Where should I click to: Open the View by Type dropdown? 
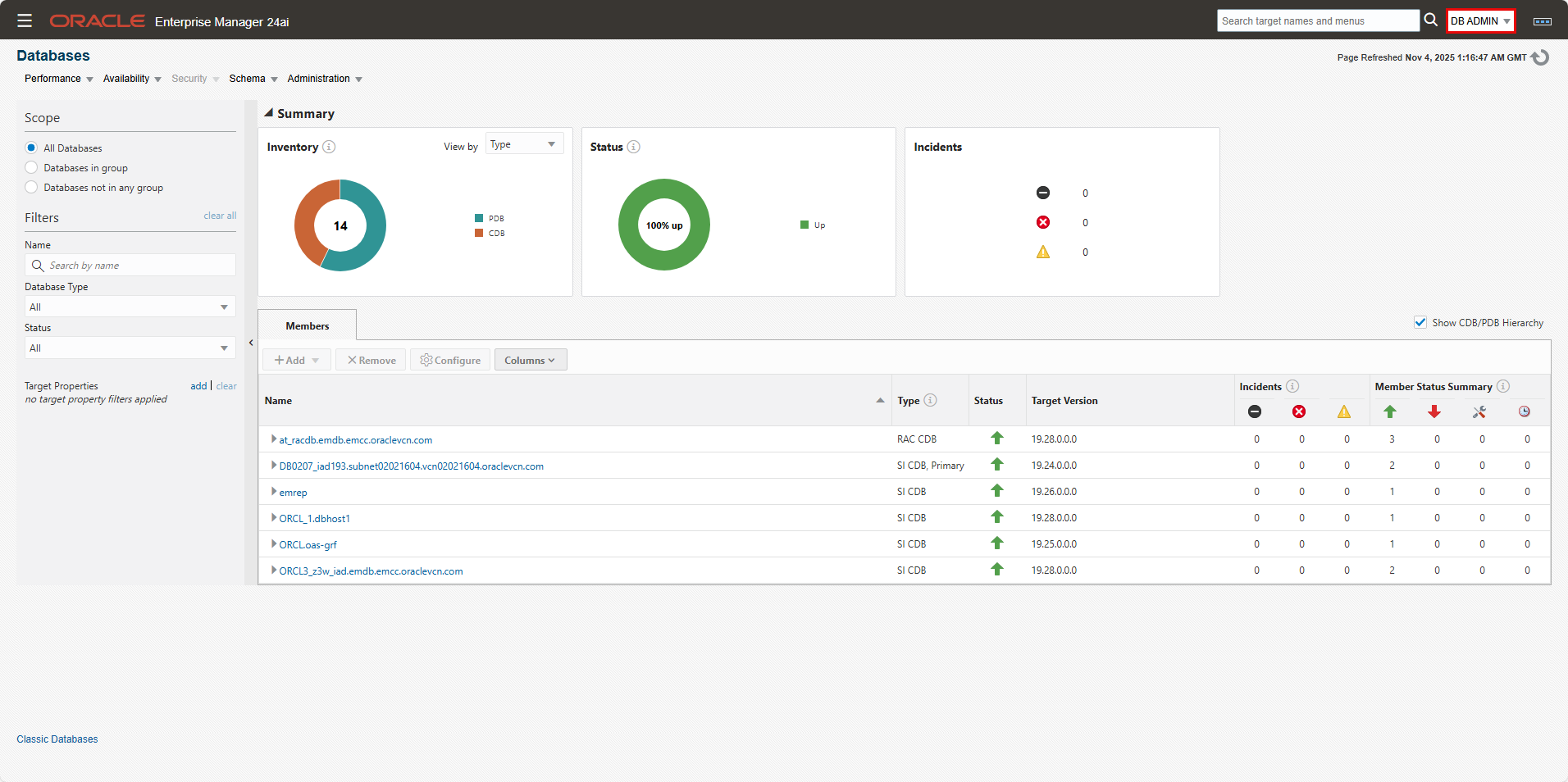523,143
